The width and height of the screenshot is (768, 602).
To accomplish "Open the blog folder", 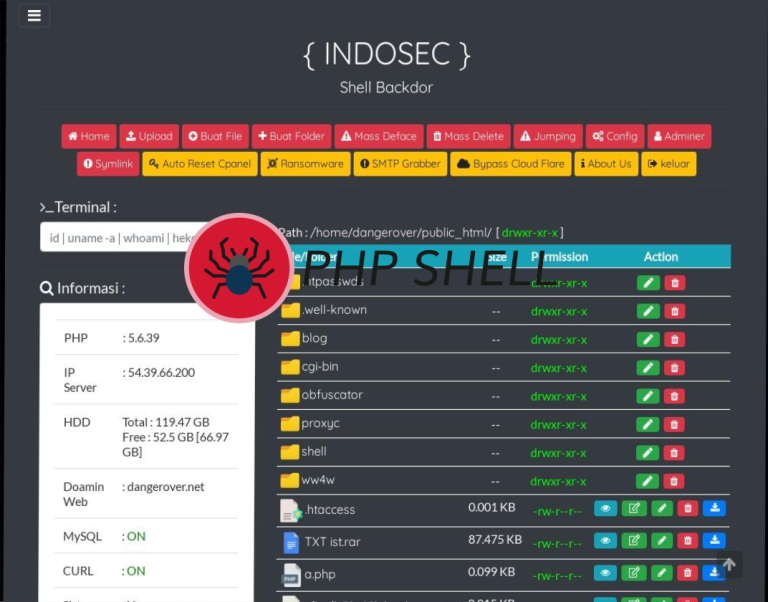I will coord(314,338).
